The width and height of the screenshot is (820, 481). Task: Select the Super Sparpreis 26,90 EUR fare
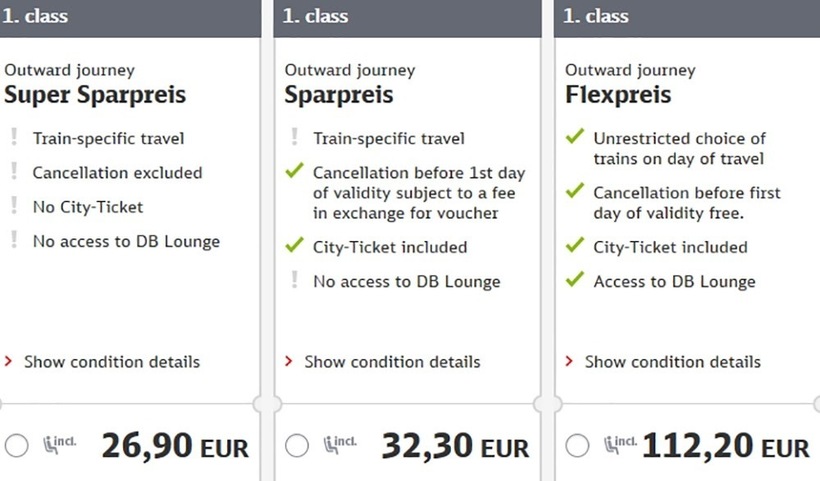(17, 446)
